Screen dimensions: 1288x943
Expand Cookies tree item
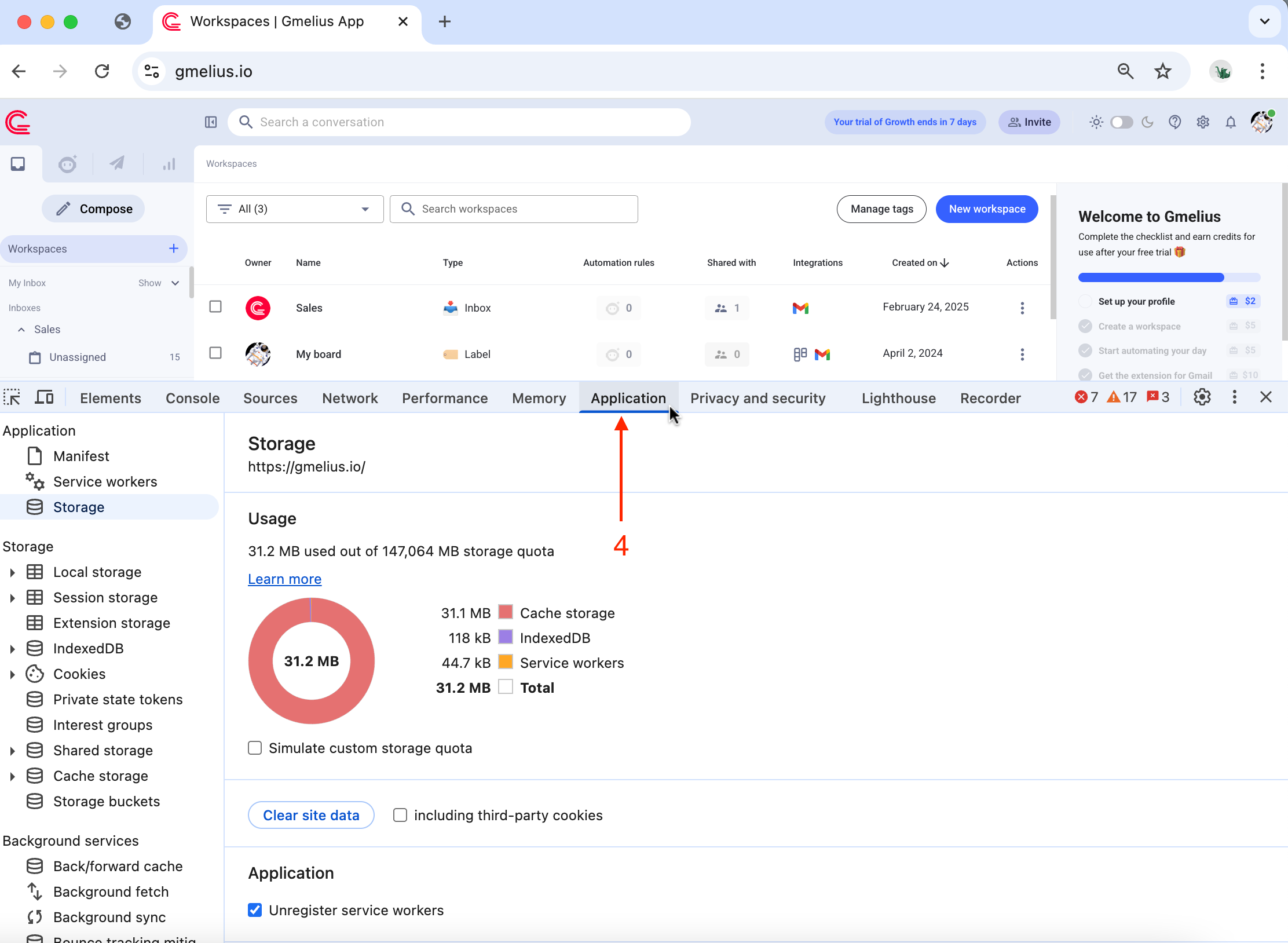(x=12, y=674)
